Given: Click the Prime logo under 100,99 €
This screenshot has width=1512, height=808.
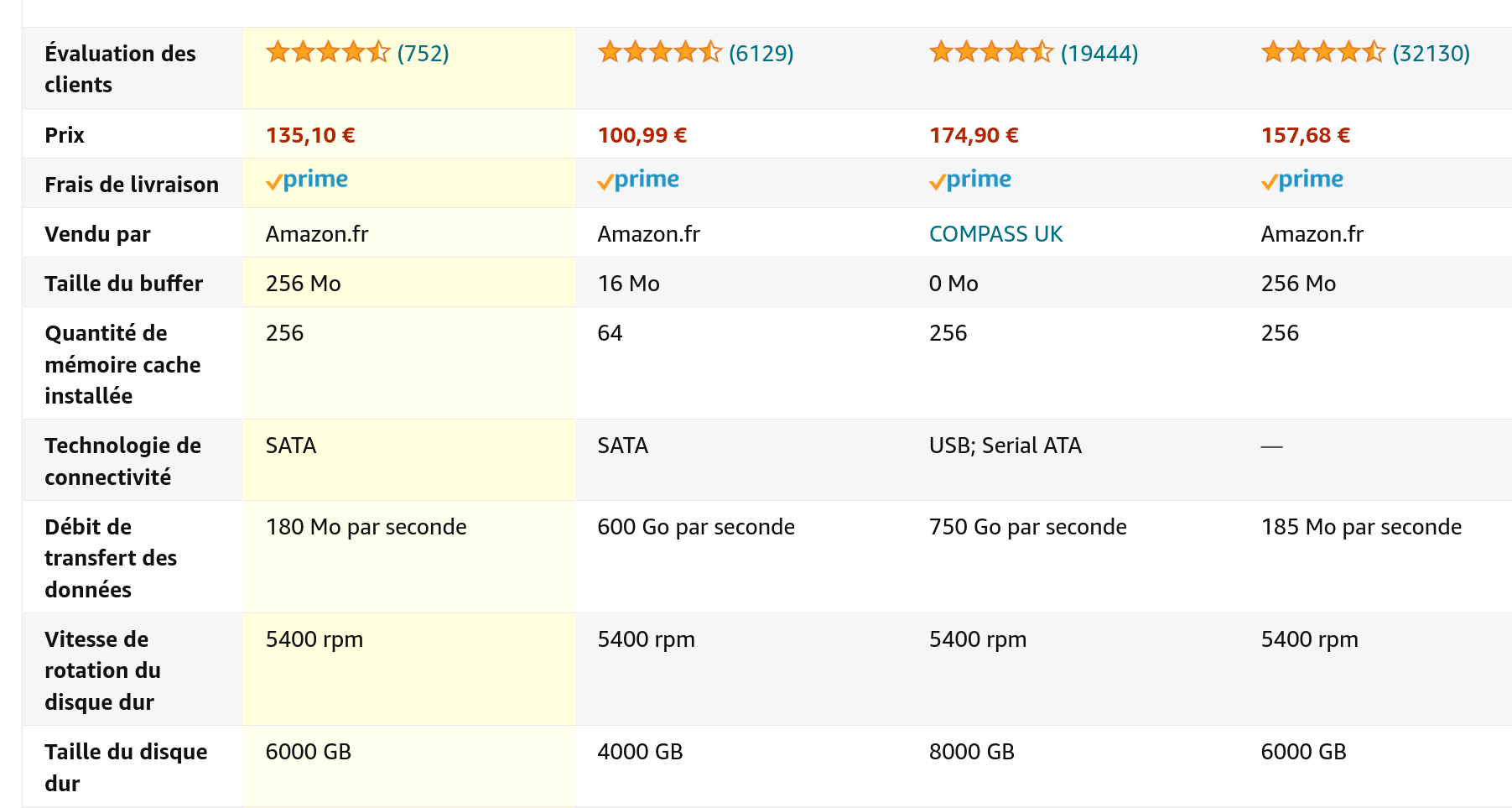Looking at the screenshot, I should 638,180.
